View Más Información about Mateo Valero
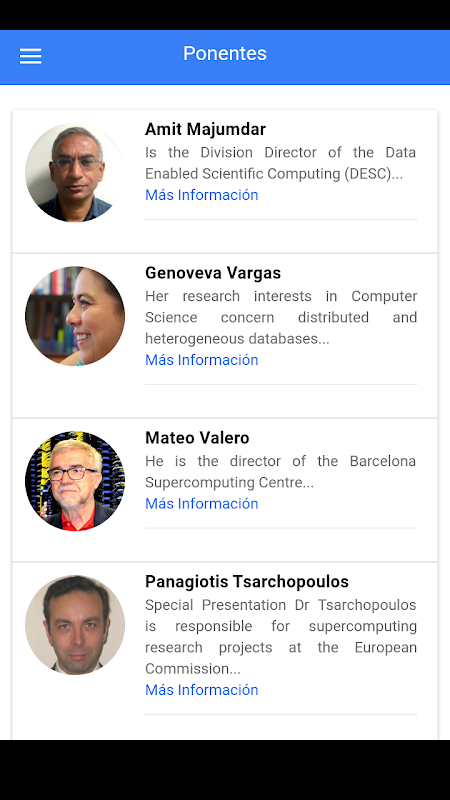Viewport: 450px width, 800px height. tap(202, 504)
